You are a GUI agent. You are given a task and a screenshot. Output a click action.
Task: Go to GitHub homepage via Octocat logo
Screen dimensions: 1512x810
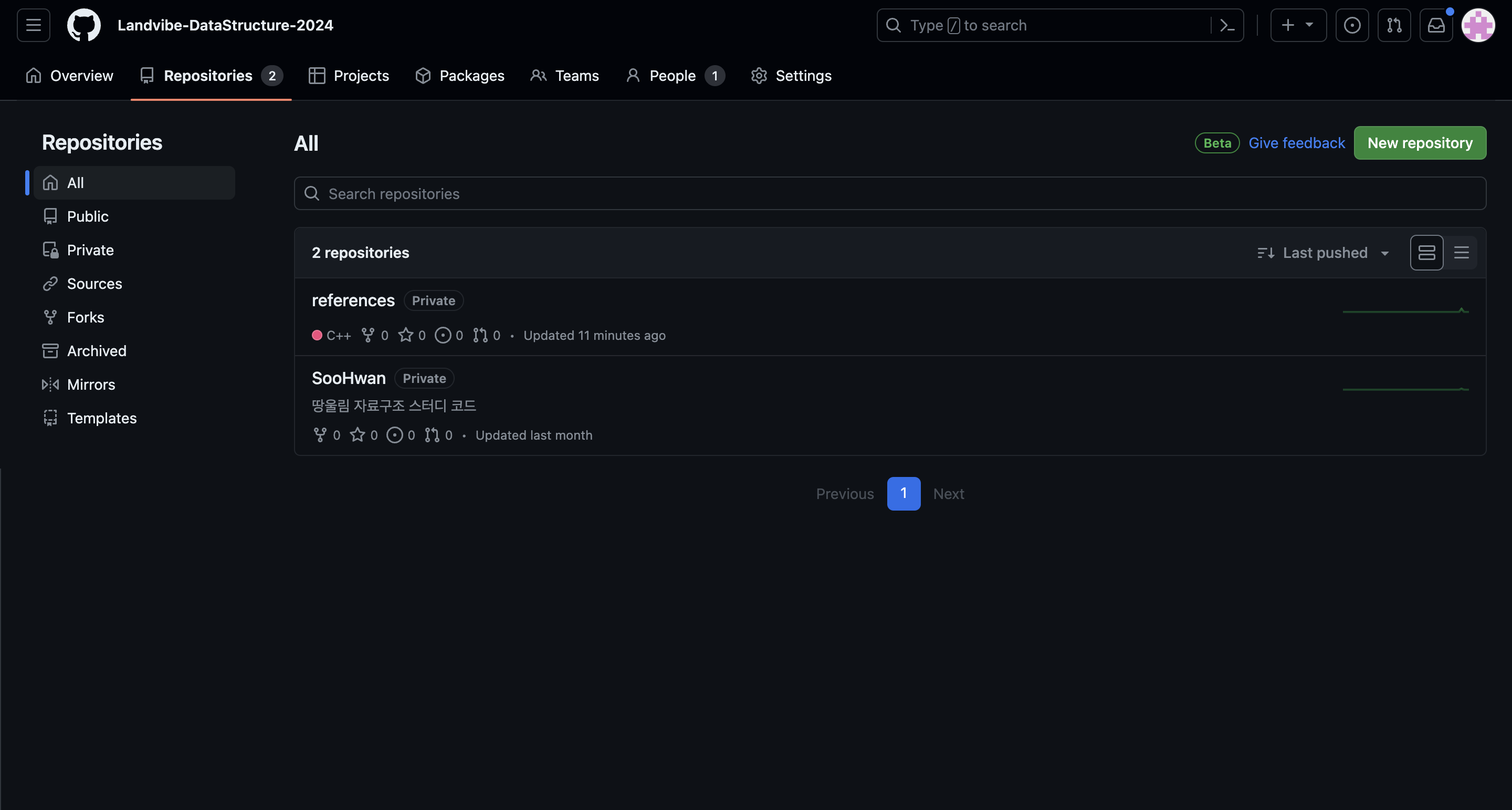[x=84, y=25]
